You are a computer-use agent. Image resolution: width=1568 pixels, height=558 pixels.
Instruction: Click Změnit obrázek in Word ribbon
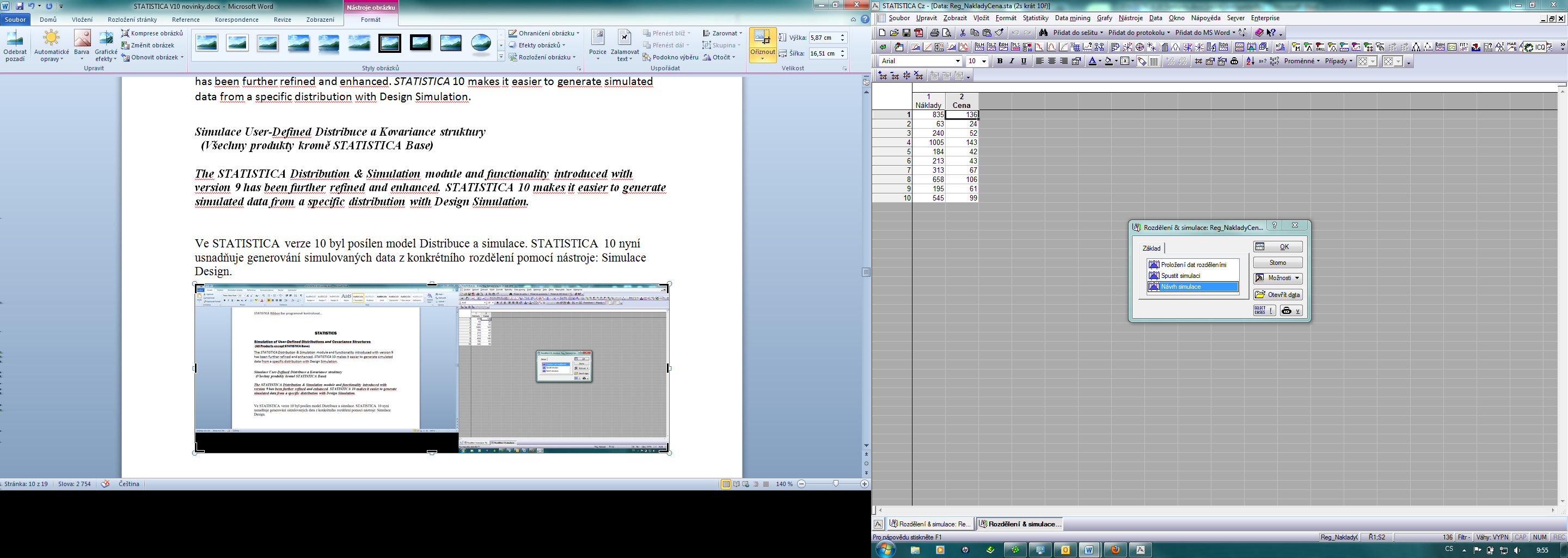148,45
